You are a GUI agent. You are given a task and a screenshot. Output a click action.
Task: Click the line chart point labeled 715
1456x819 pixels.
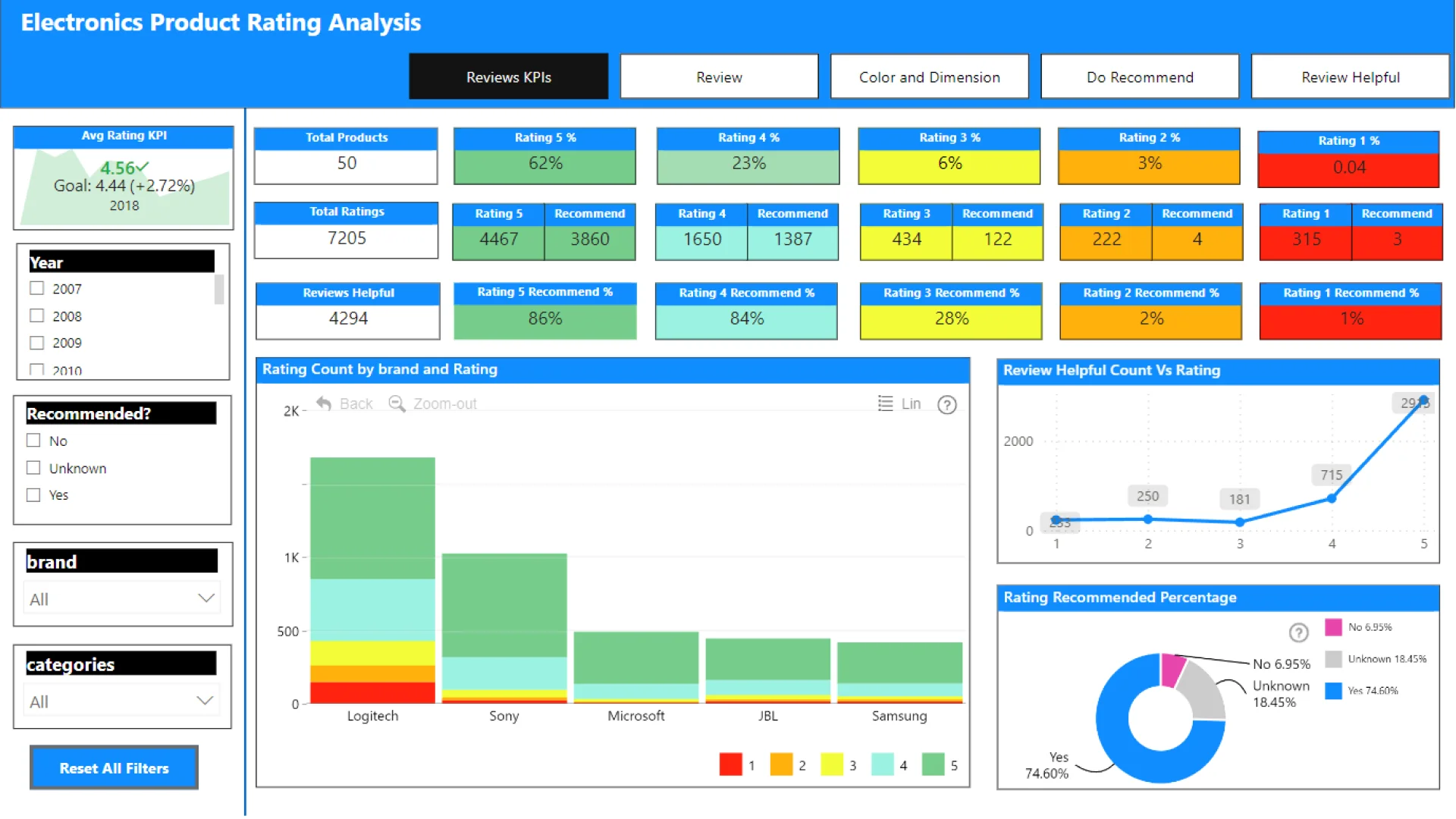pos(1332,498)
